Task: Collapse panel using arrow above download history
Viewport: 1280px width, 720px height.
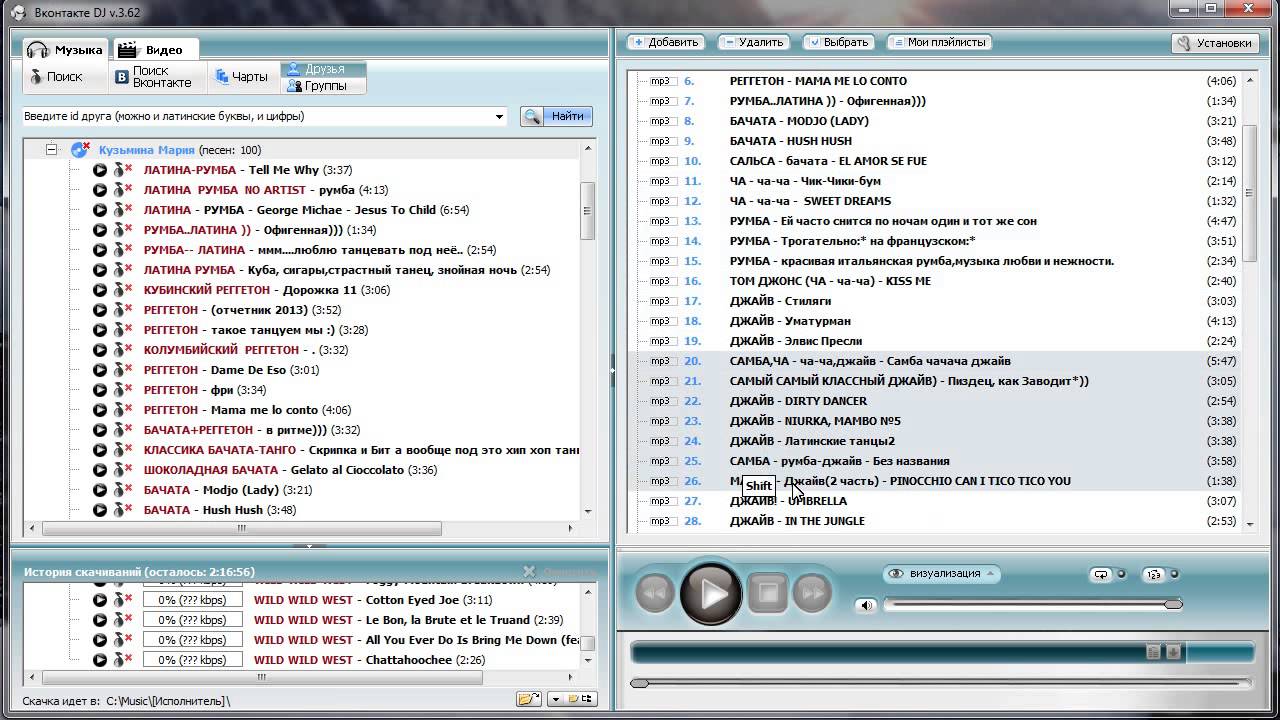Action: click(310, 546)
